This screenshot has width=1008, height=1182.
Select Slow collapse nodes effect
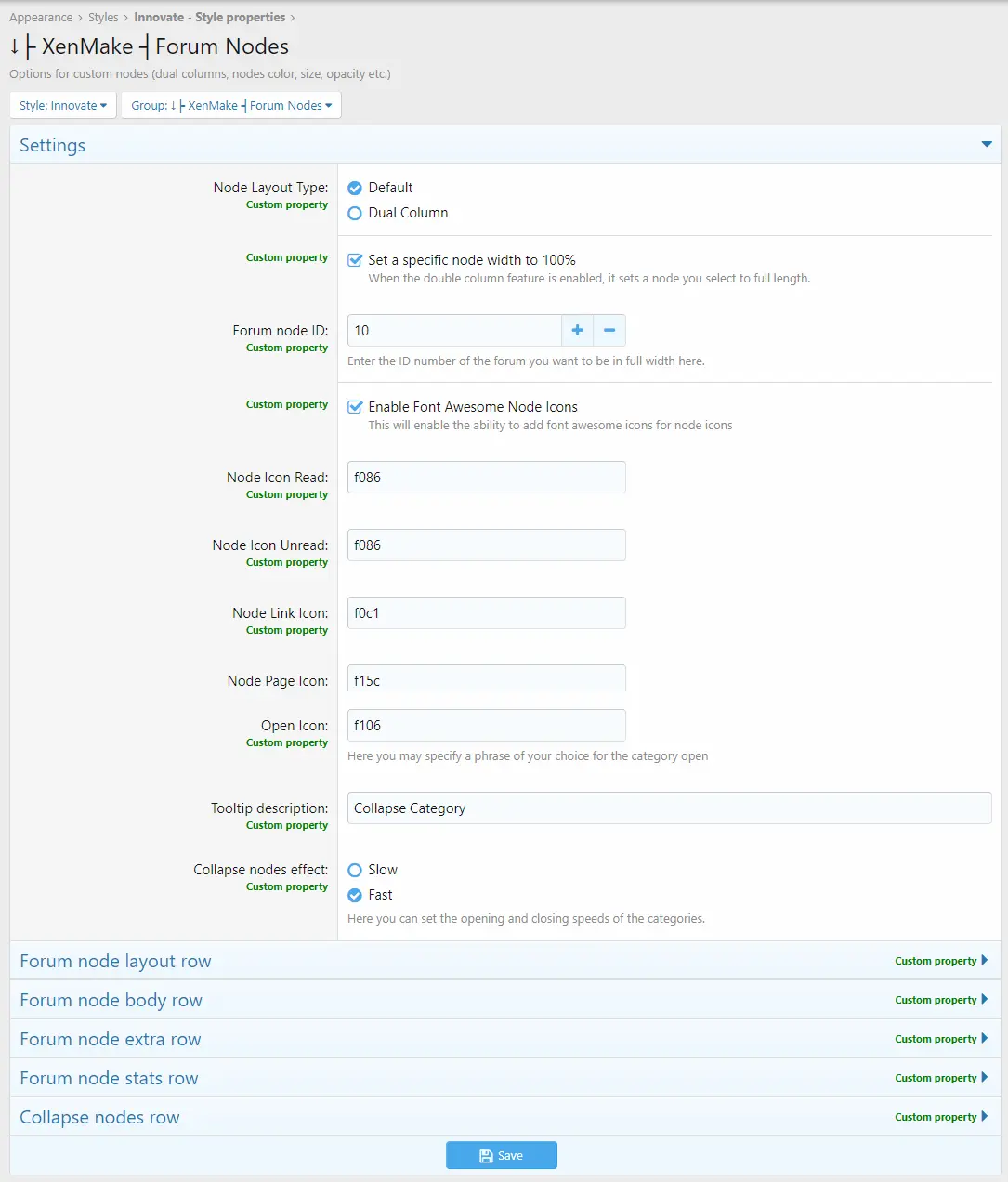355,870
